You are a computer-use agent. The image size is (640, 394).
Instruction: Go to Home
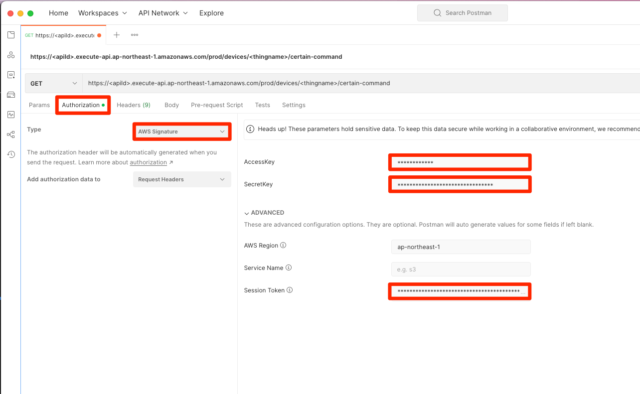click(x=58, y=13)
